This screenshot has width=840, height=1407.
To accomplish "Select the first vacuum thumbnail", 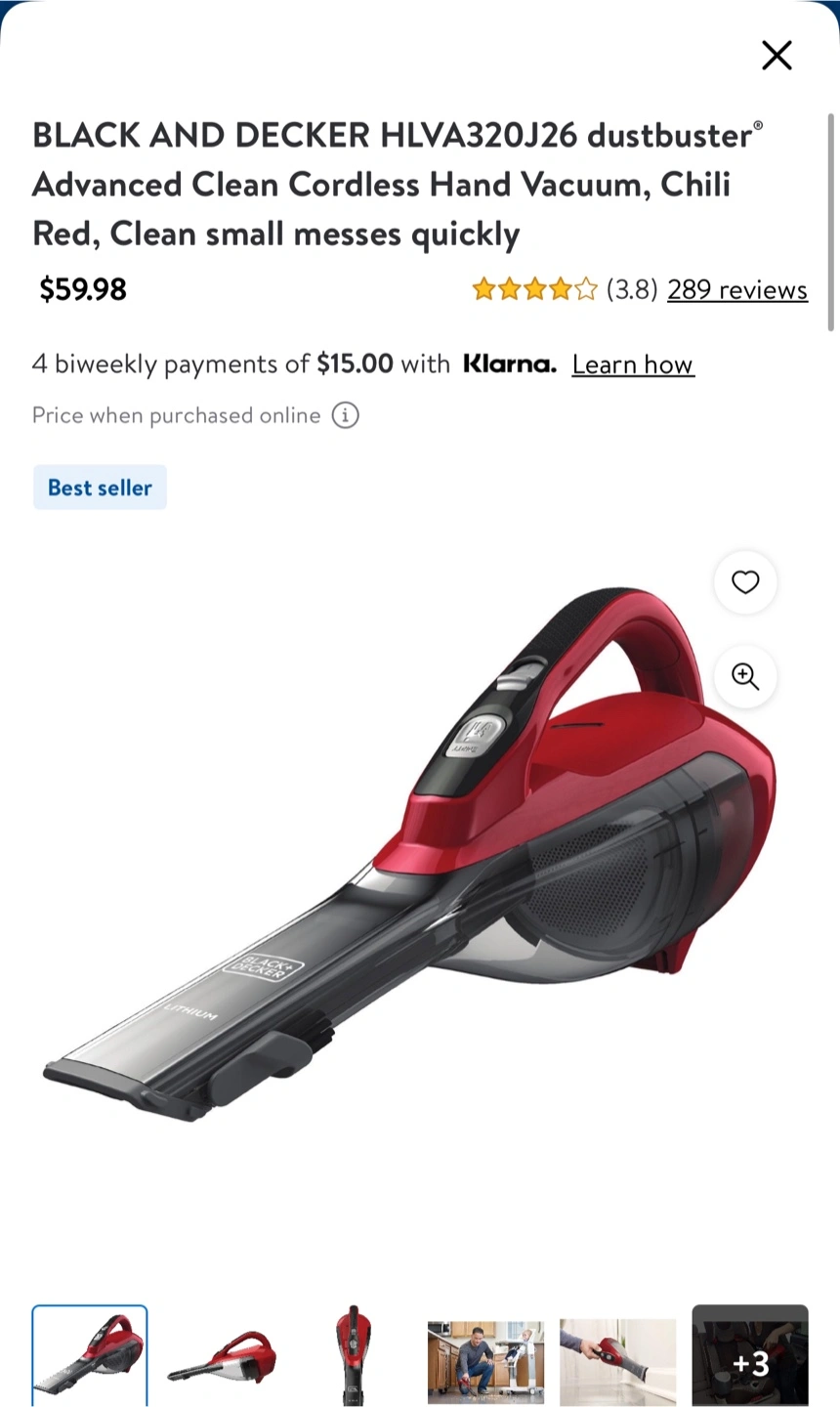I will [x=90, y=1355].
